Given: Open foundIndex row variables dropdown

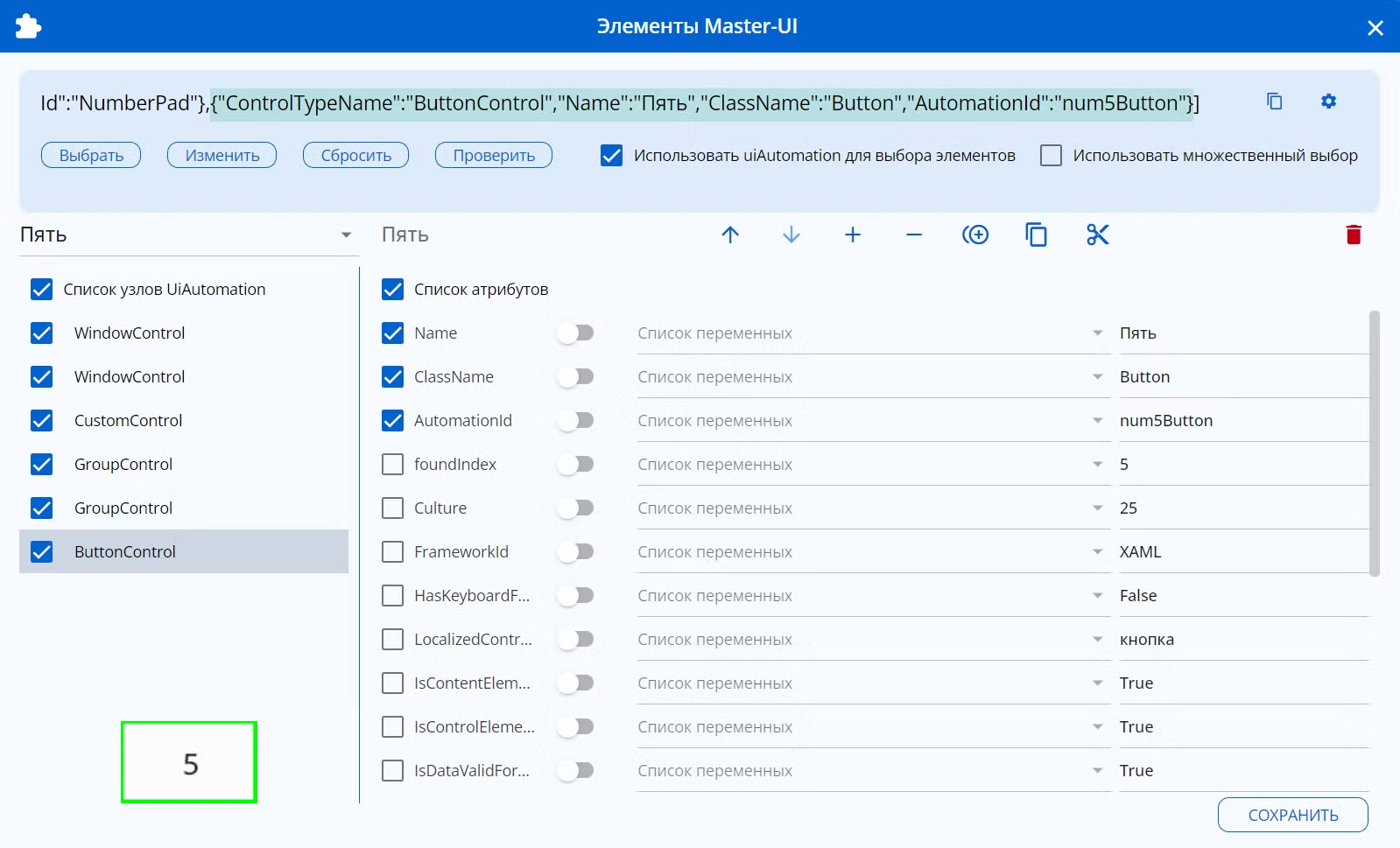Looking at the screenshot, I should [x=873, y=465].
